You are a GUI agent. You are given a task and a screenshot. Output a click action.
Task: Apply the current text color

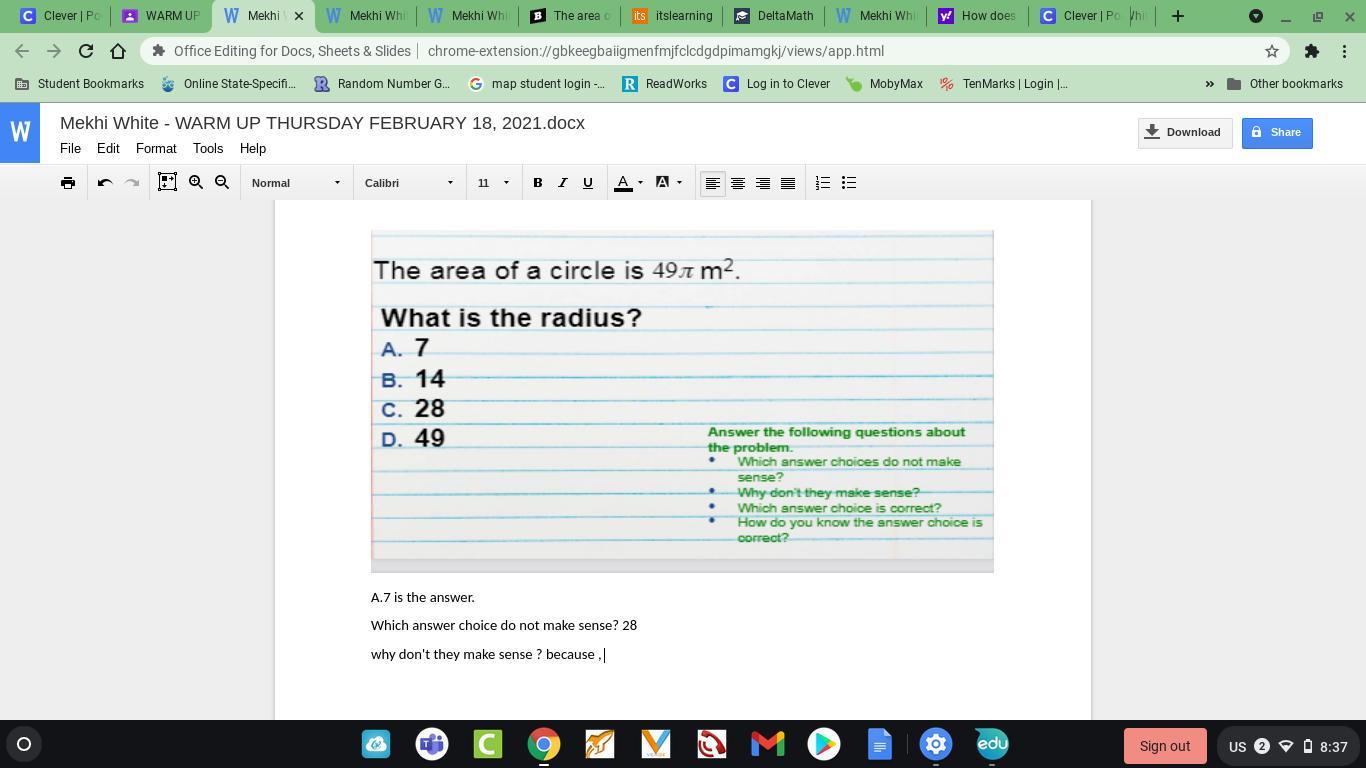(x=623, y=183)
